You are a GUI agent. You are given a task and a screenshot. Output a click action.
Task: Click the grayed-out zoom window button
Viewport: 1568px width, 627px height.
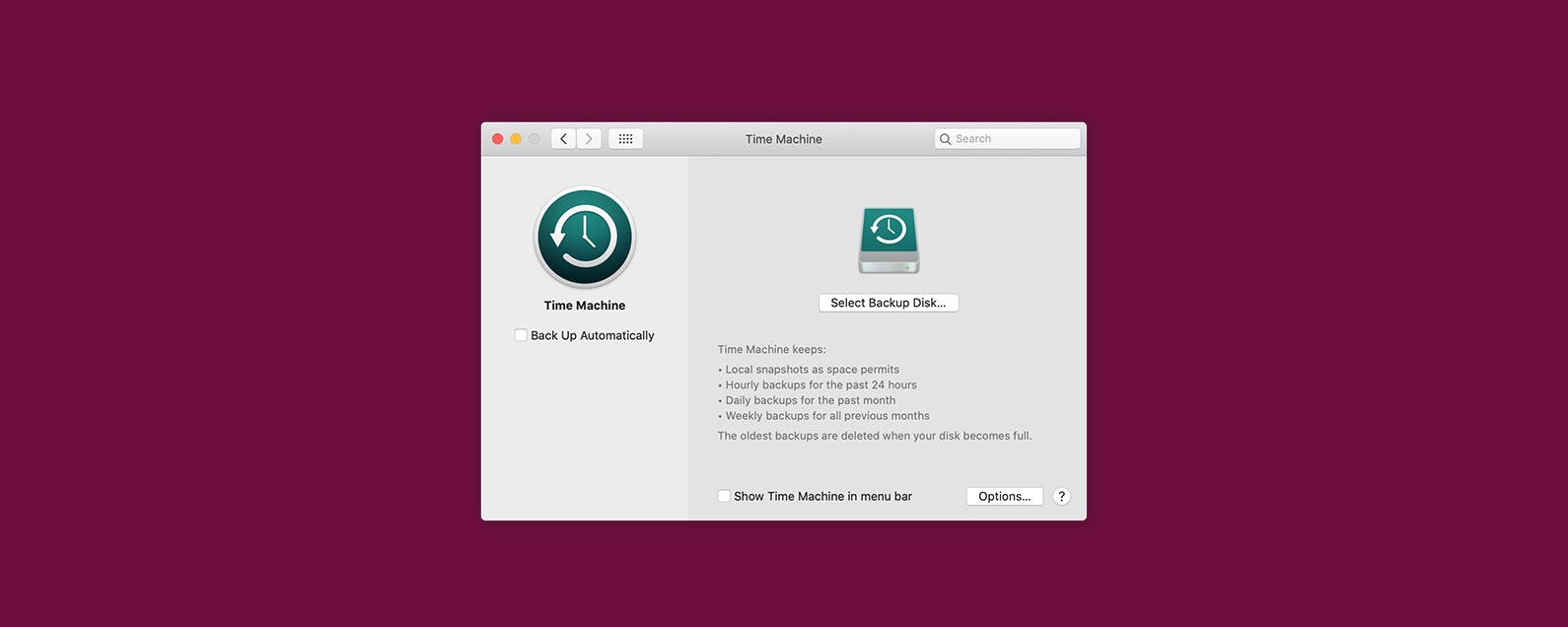534,139
